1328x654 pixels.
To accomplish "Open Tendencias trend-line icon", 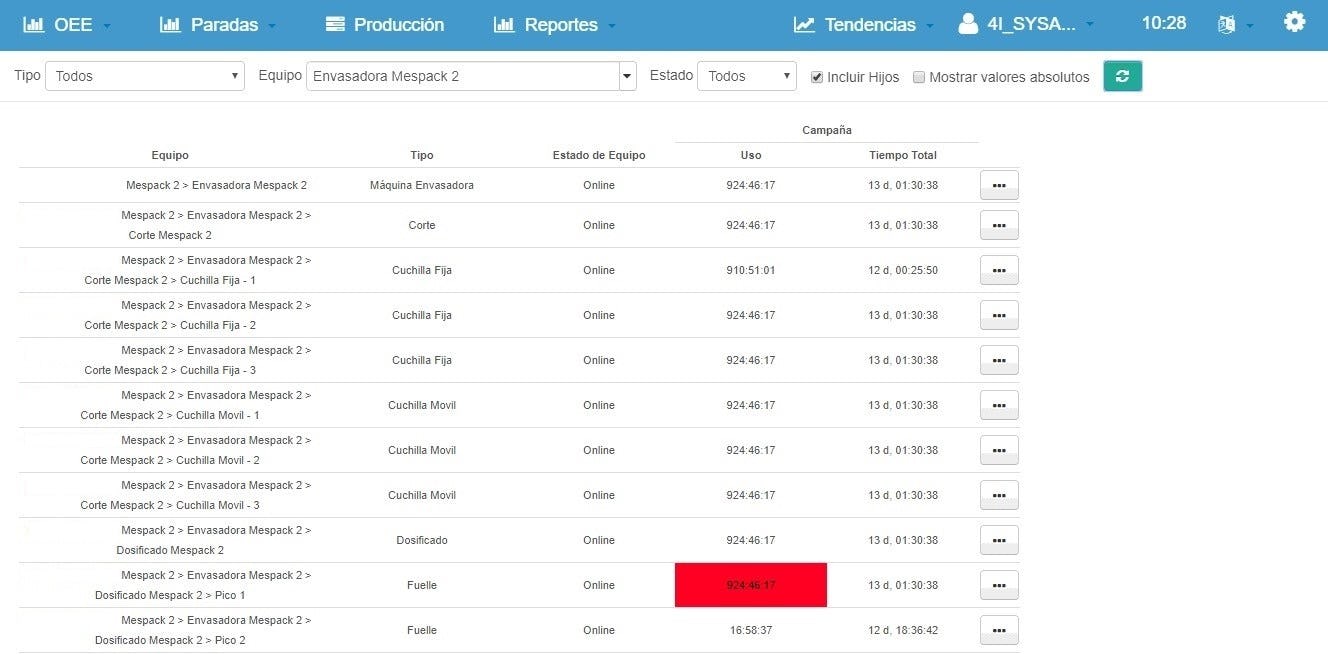I will click(x=803, y=23).
